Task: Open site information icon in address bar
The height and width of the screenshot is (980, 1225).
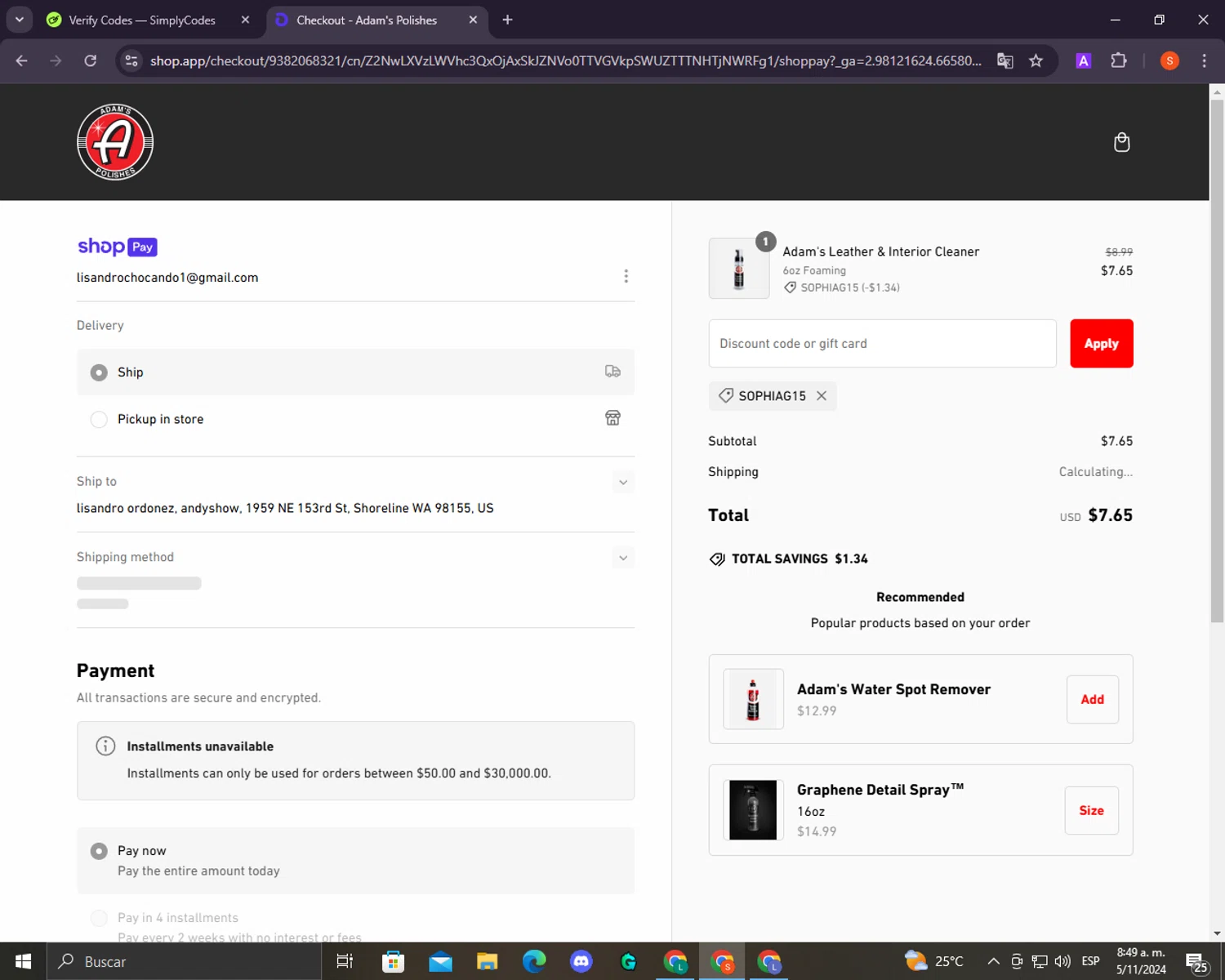Action: (131, 60)
